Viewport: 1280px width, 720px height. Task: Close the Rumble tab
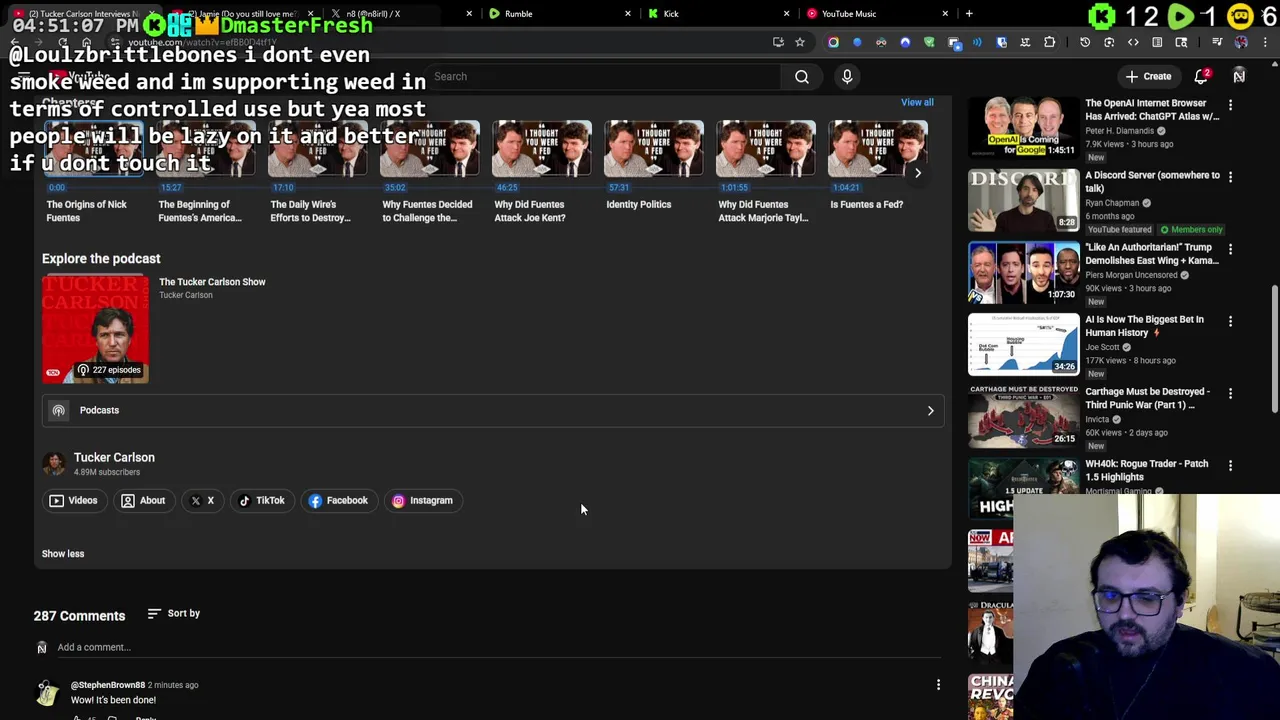tap(628, 13)
